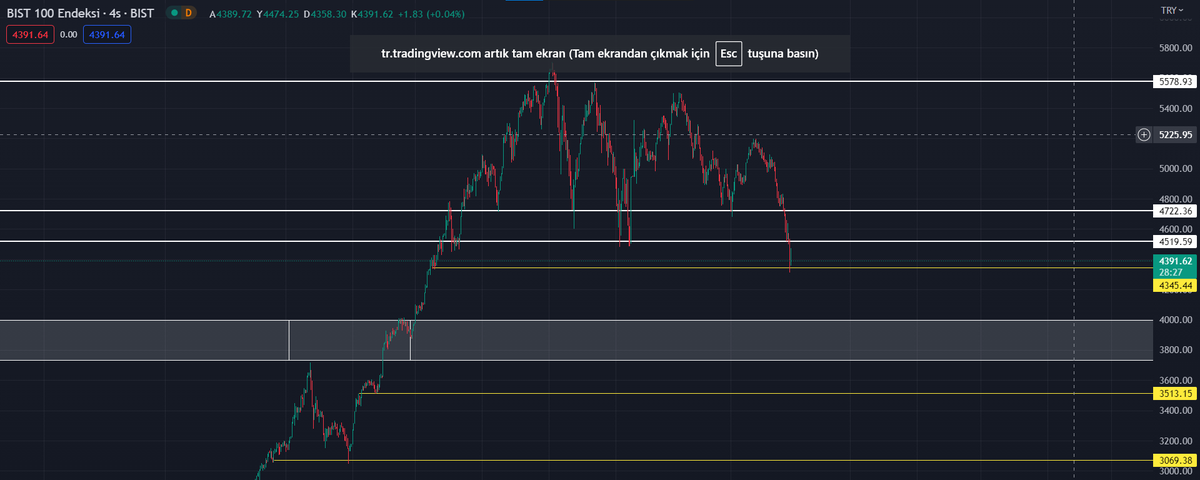Click the tr.tradingview.com fullscreen notification text

pyautogui.click(x=600, y=53)
